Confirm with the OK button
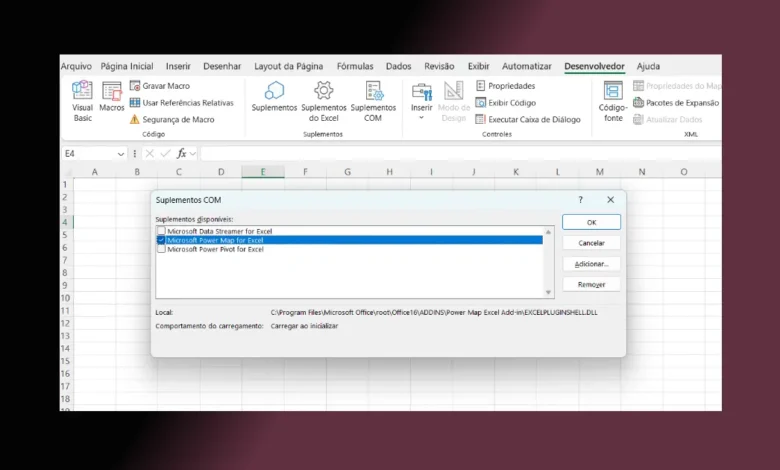The image size is (780, 470). [x=591, y=222]
